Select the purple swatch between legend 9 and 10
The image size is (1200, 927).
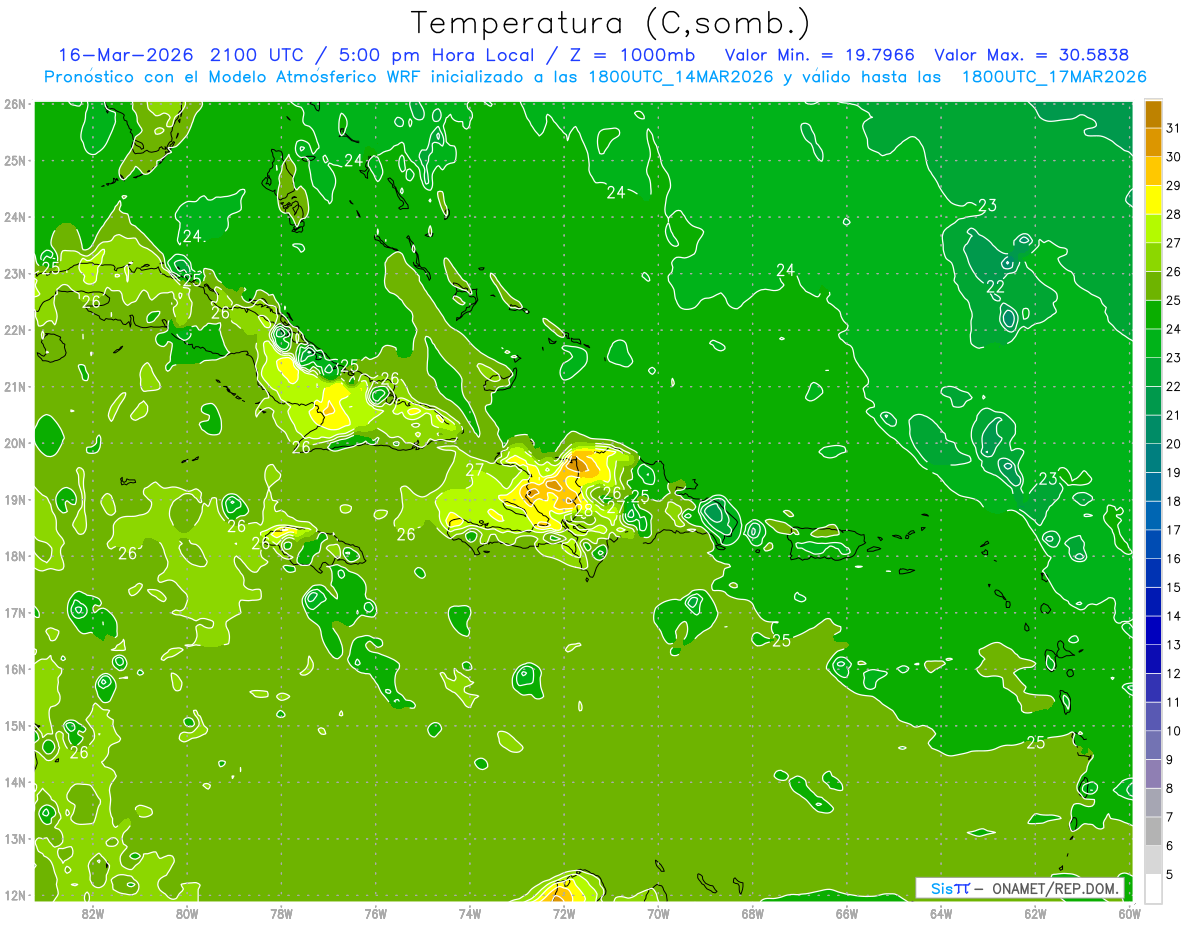[x=1153, y=744]
